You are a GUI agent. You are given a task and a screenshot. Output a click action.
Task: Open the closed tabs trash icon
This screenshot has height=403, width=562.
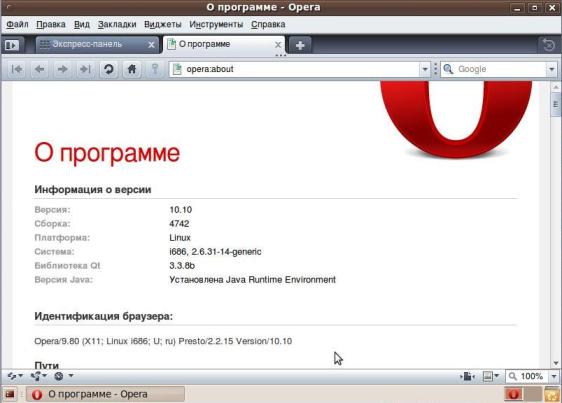pos(549,45)
